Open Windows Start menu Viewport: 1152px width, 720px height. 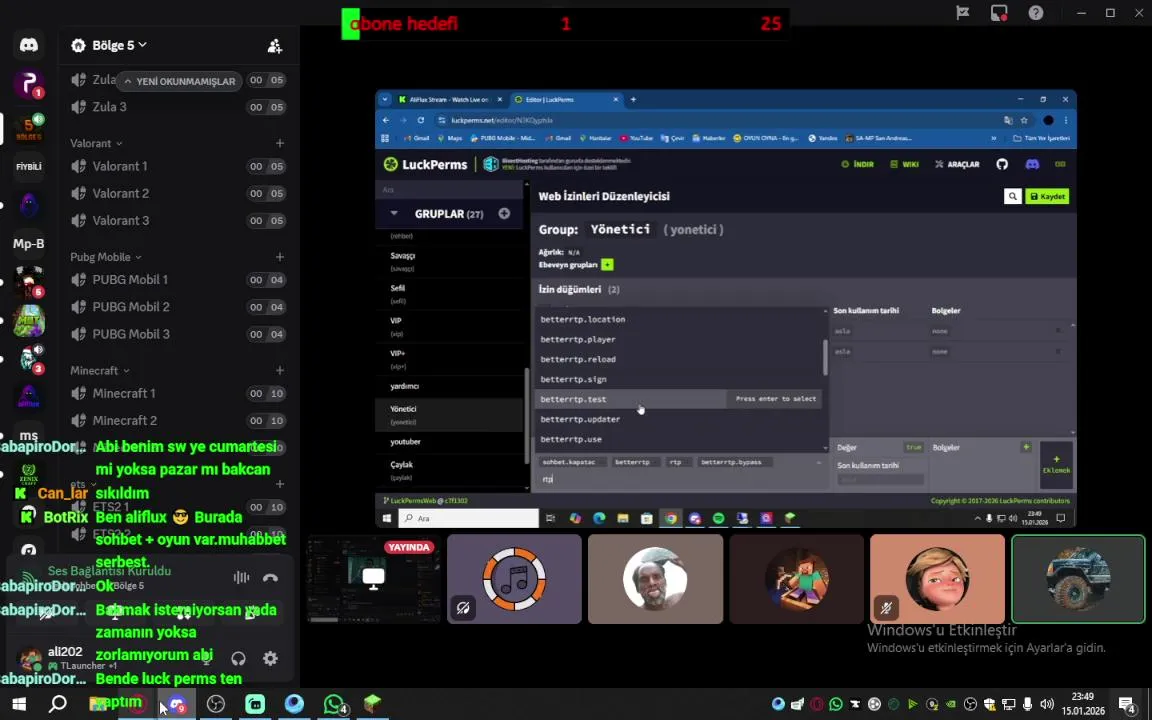coord(19,704)
